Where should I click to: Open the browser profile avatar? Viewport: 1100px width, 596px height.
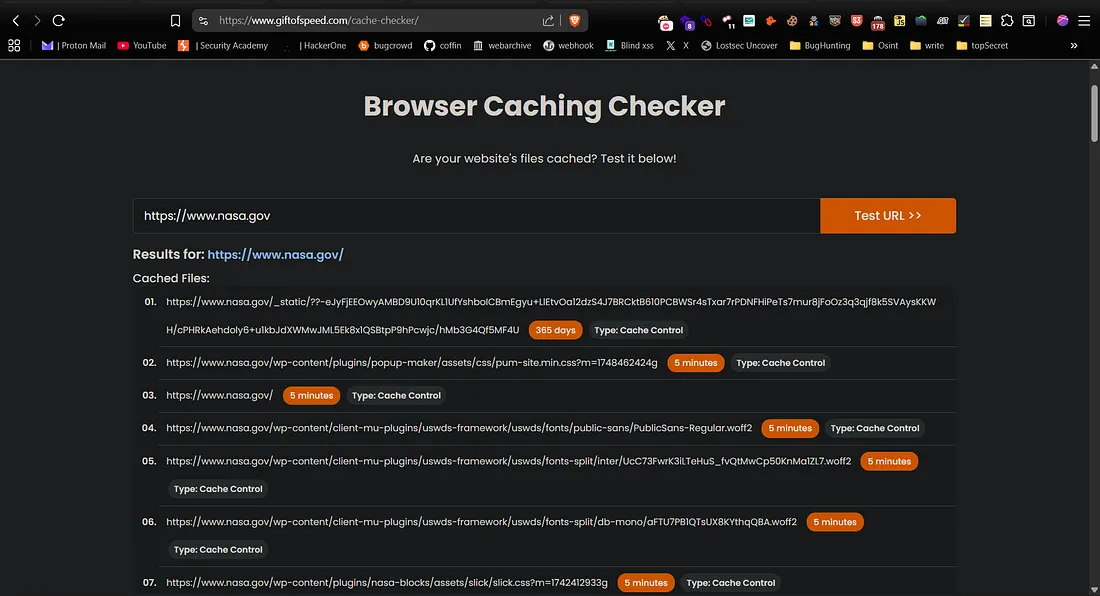(1062, 21)
